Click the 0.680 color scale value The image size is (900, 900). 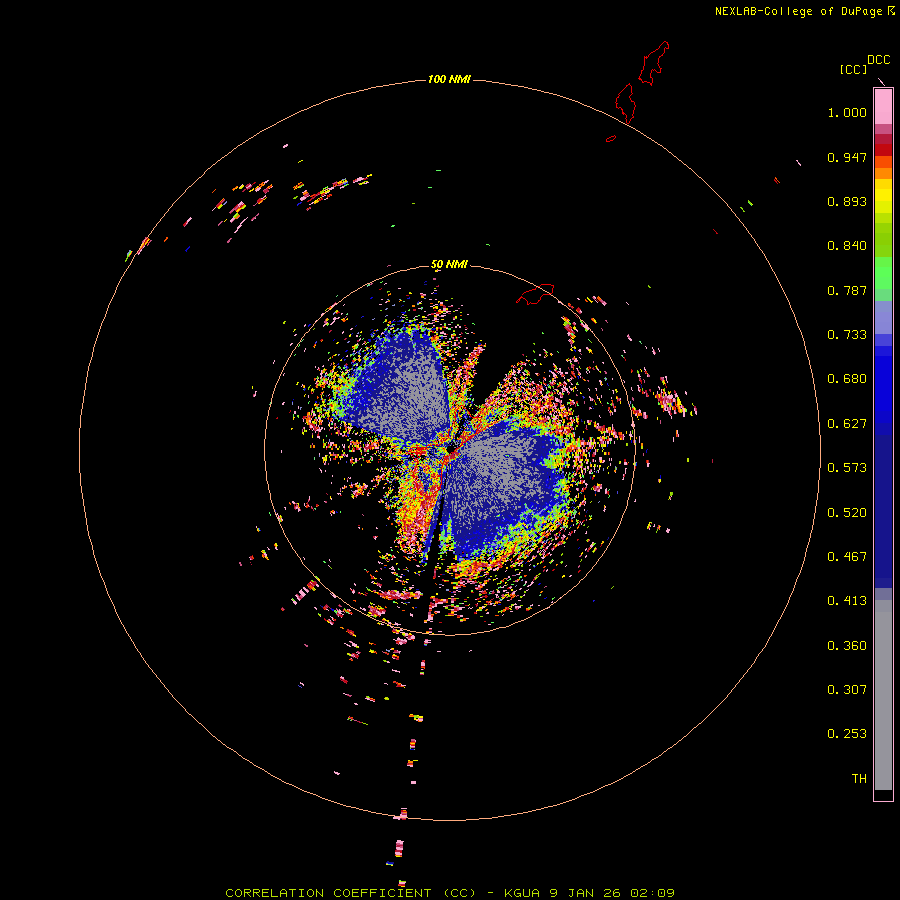tap(847, 379)
